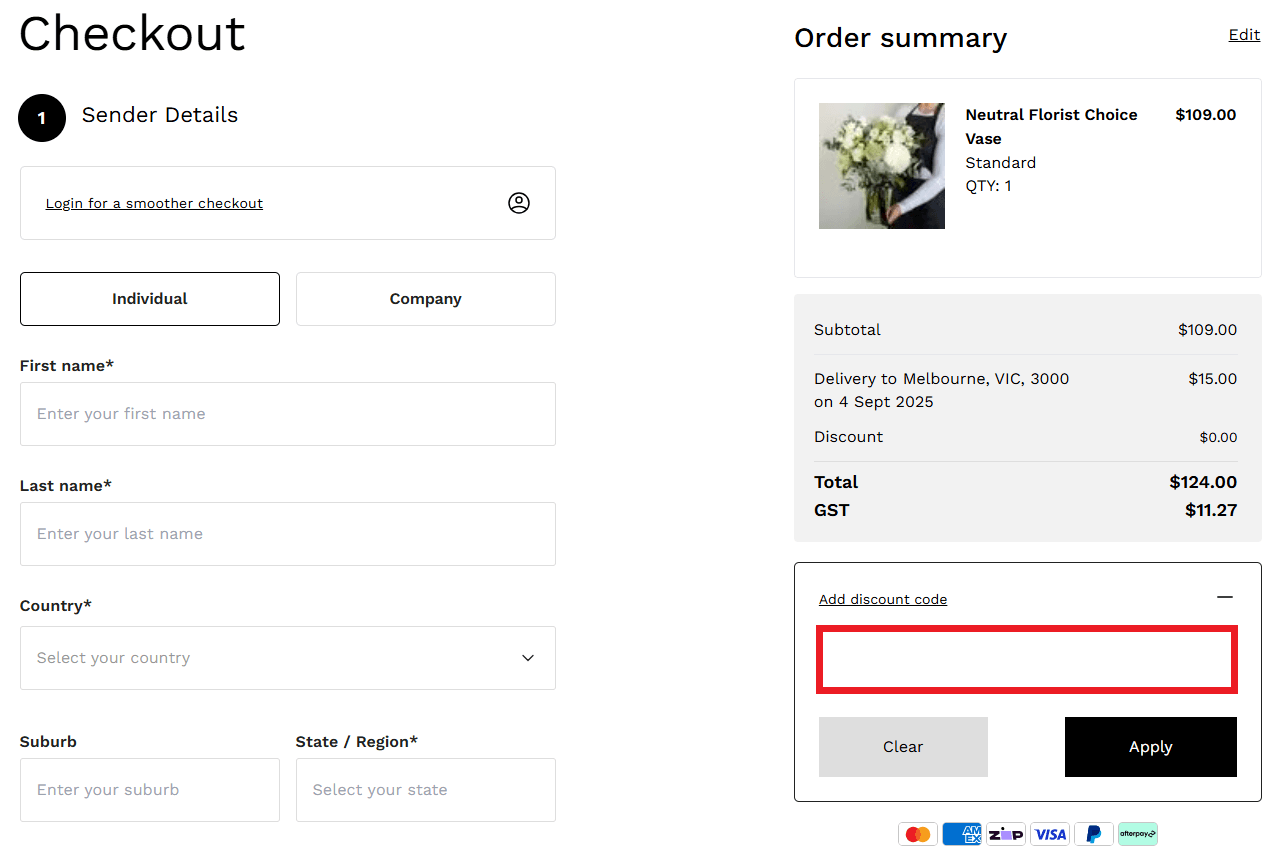Switch to the Company sender type
This screenshot has width=1282, height=850.
[425, 298]
